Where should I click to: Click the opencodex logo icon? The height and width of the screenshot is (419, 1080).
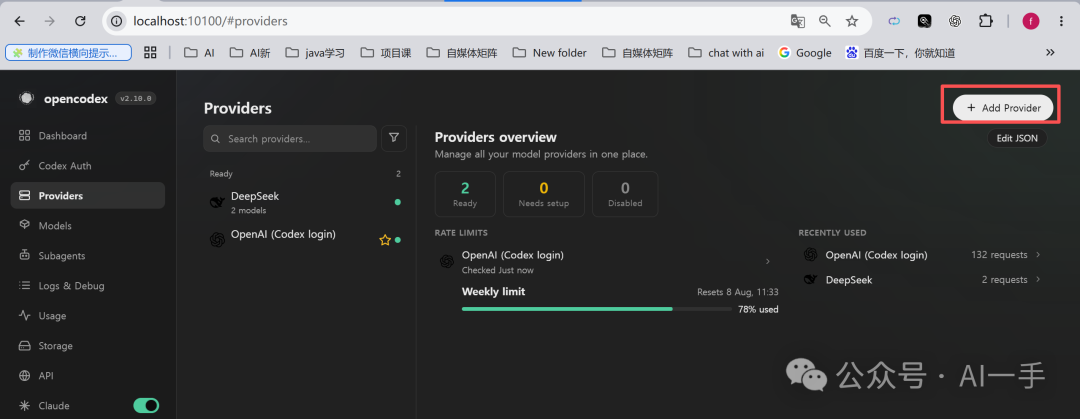[x=26, y=99]
